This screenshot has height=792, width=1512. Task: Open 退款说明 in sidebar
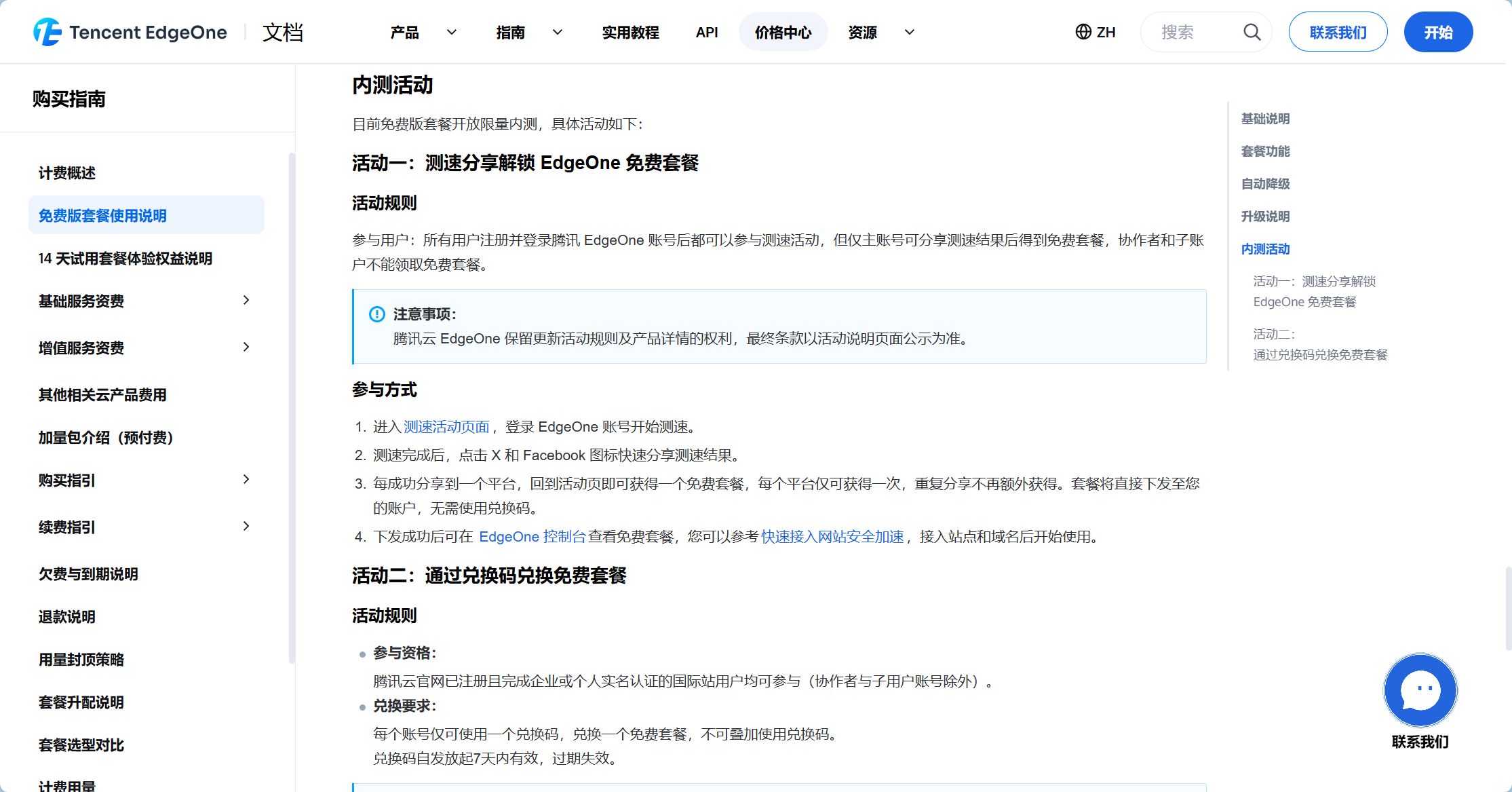[x=66, y=617]
